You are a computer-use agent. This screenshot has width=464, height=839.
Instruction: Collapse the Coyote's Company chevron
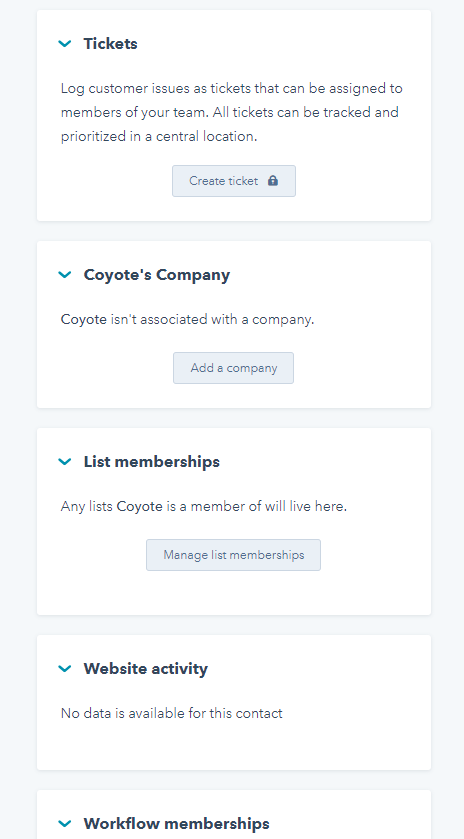point(65,274)
